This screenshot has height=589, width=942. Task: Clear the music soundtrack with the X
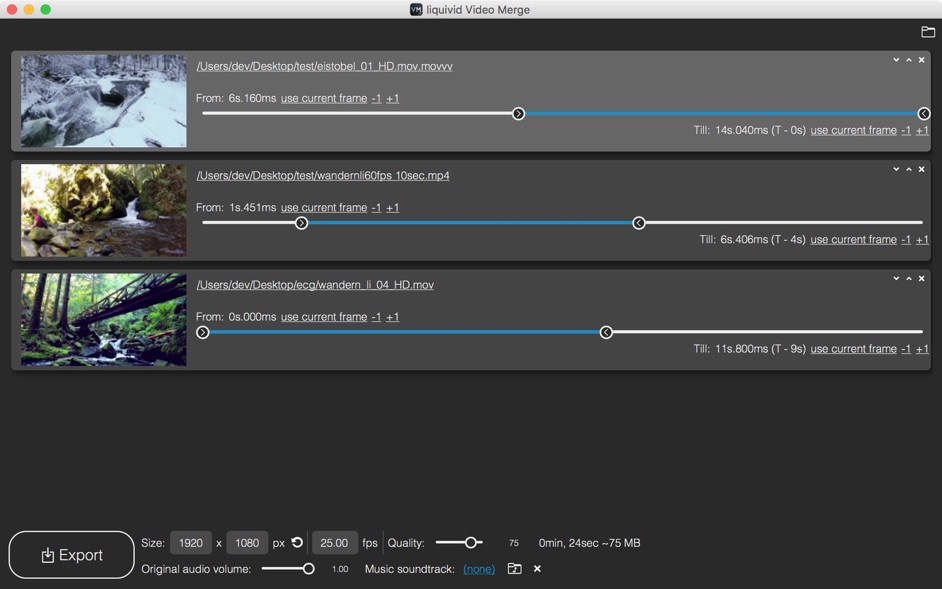click(x=537, y=569)
